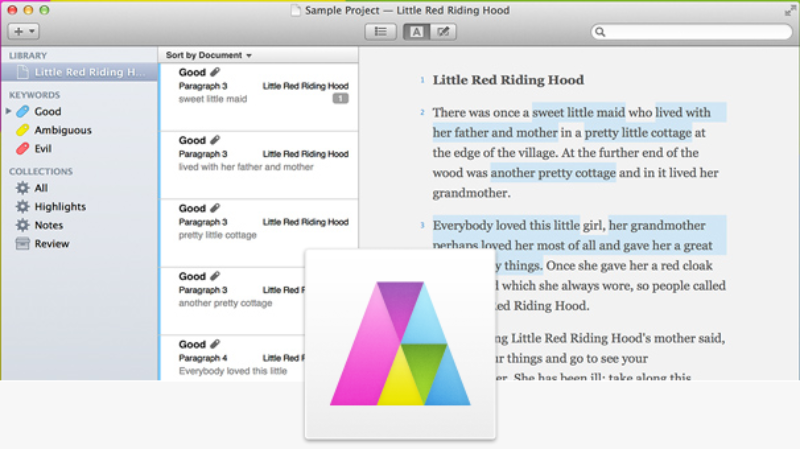Select the Evil keyword
Viewport: 800px width, 449px height.
point(43,148)
